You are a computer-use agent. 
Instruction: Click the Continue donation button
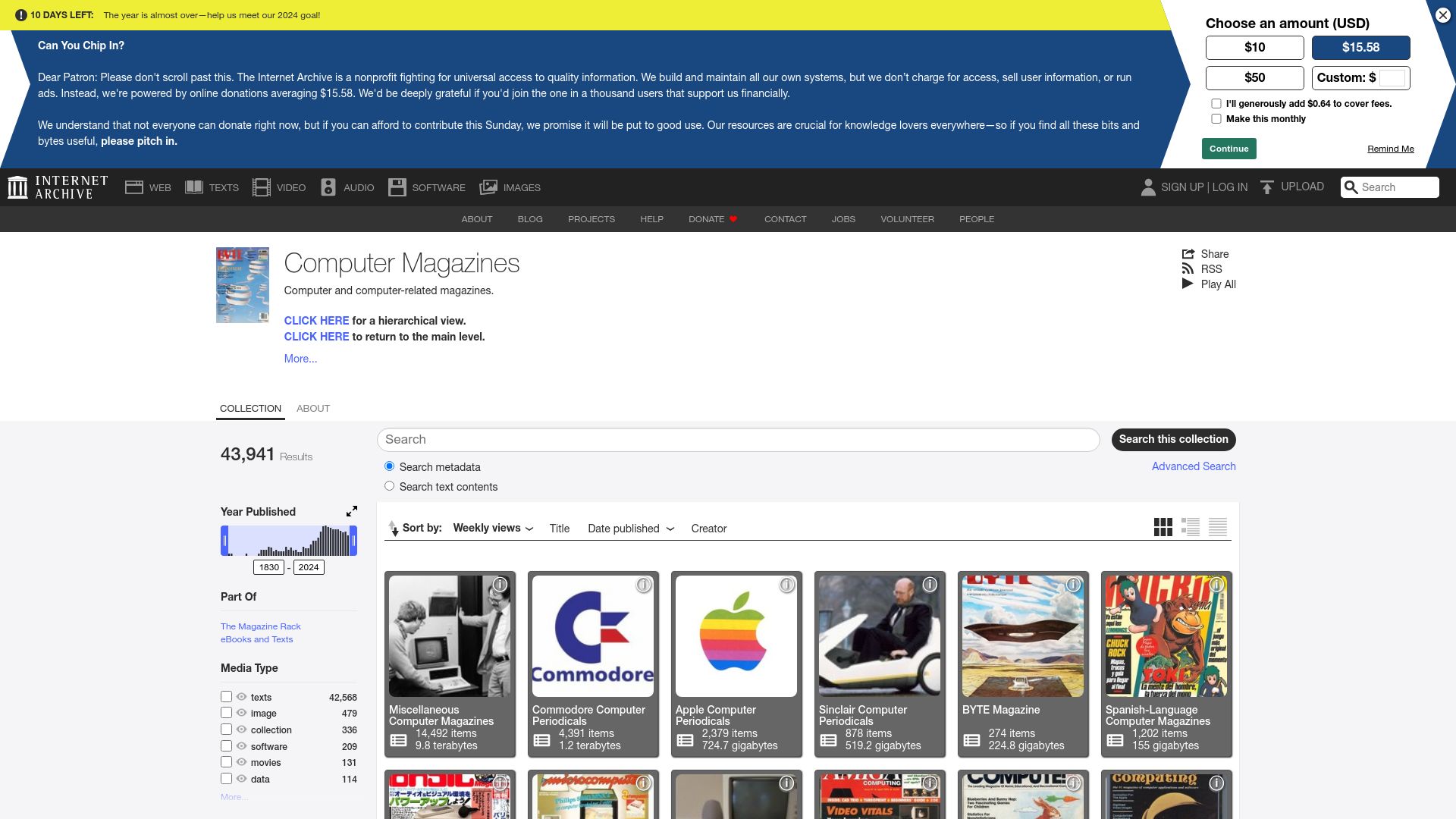(x=1228, y=149)
